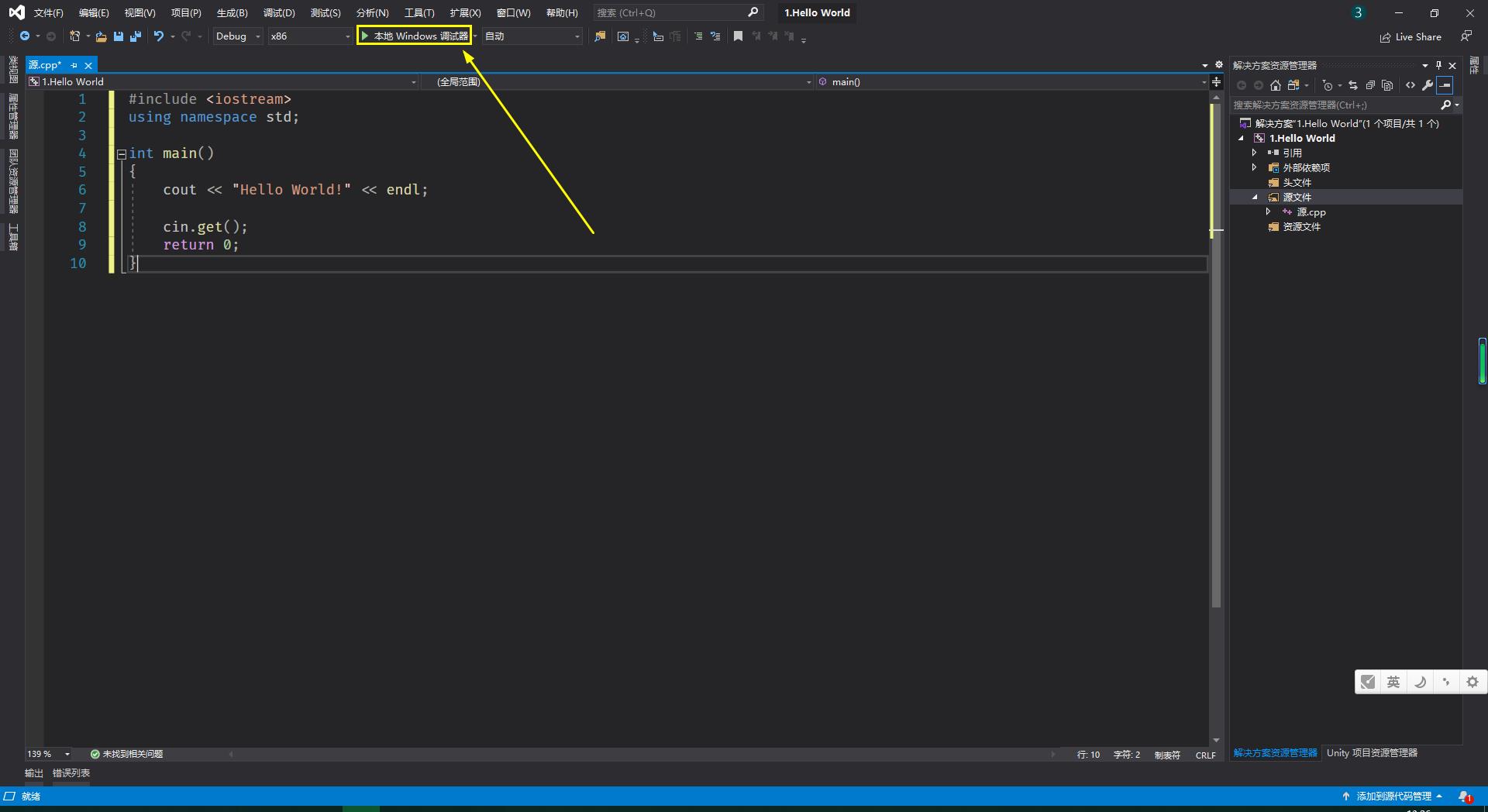1488x812 pixels.
Task: Expand the 外部依赖项 tree node
Action: [x=1254, y=167]
